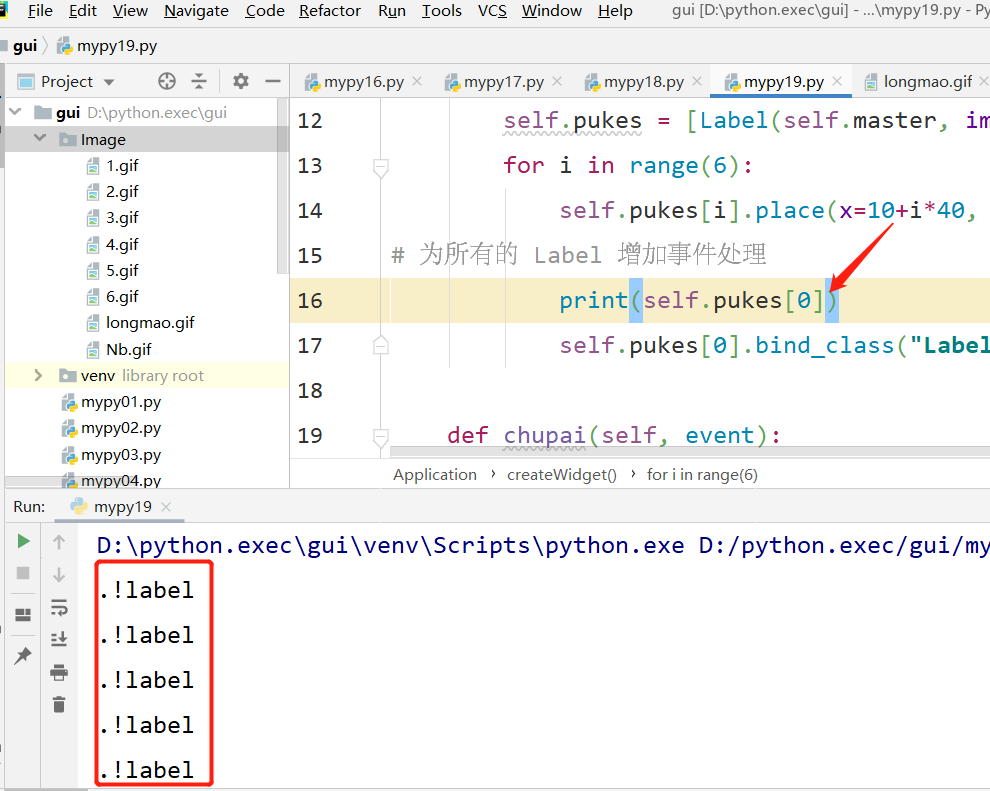
Task: Click the Pin Tab icon in Run panel
Action: point(23,655)
